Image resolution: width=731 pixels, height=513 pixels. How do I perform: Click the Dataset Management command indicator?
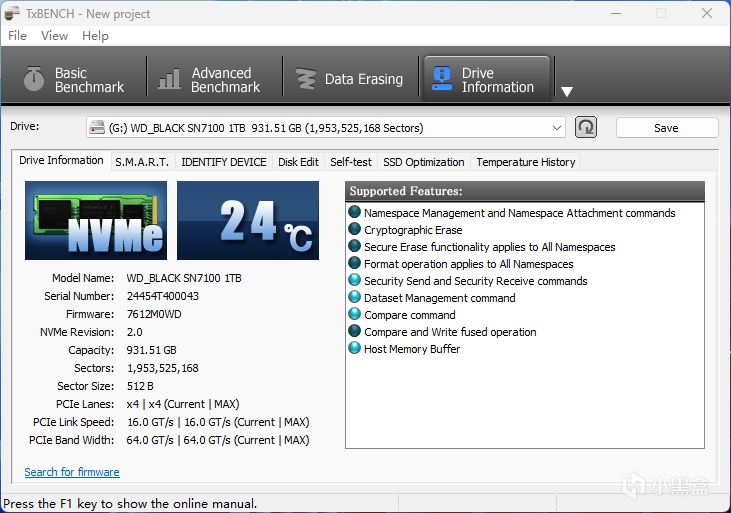[355, 297]
